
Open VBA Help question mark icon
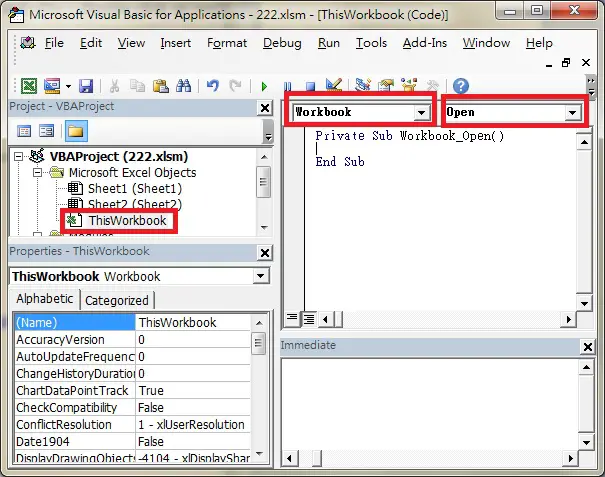point(461,86)
